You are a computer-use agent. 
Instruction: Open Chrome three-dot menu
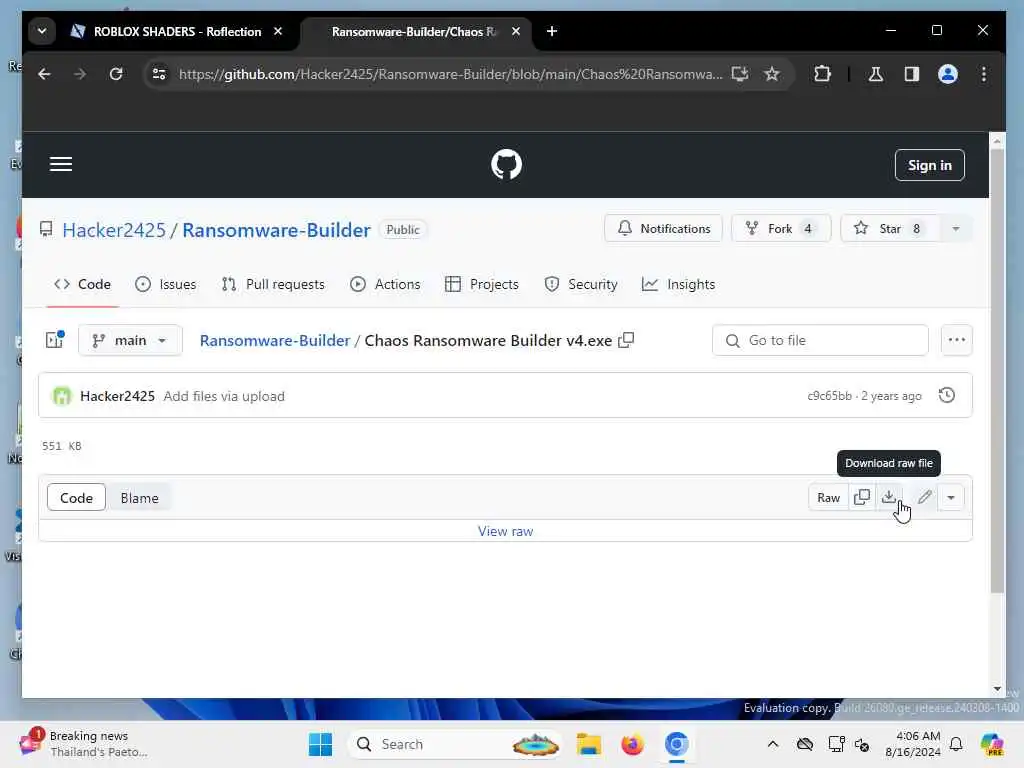click(984, 74)
